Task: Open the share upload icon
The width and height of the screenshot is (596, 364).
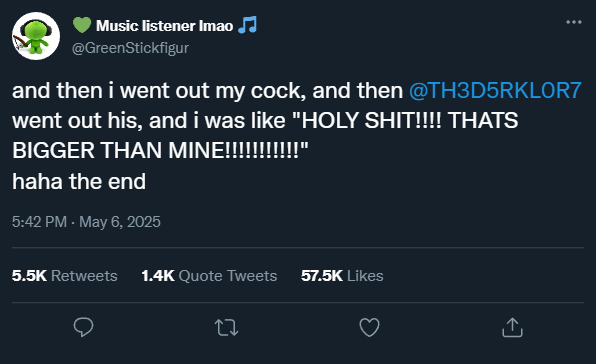Action: 512,327
